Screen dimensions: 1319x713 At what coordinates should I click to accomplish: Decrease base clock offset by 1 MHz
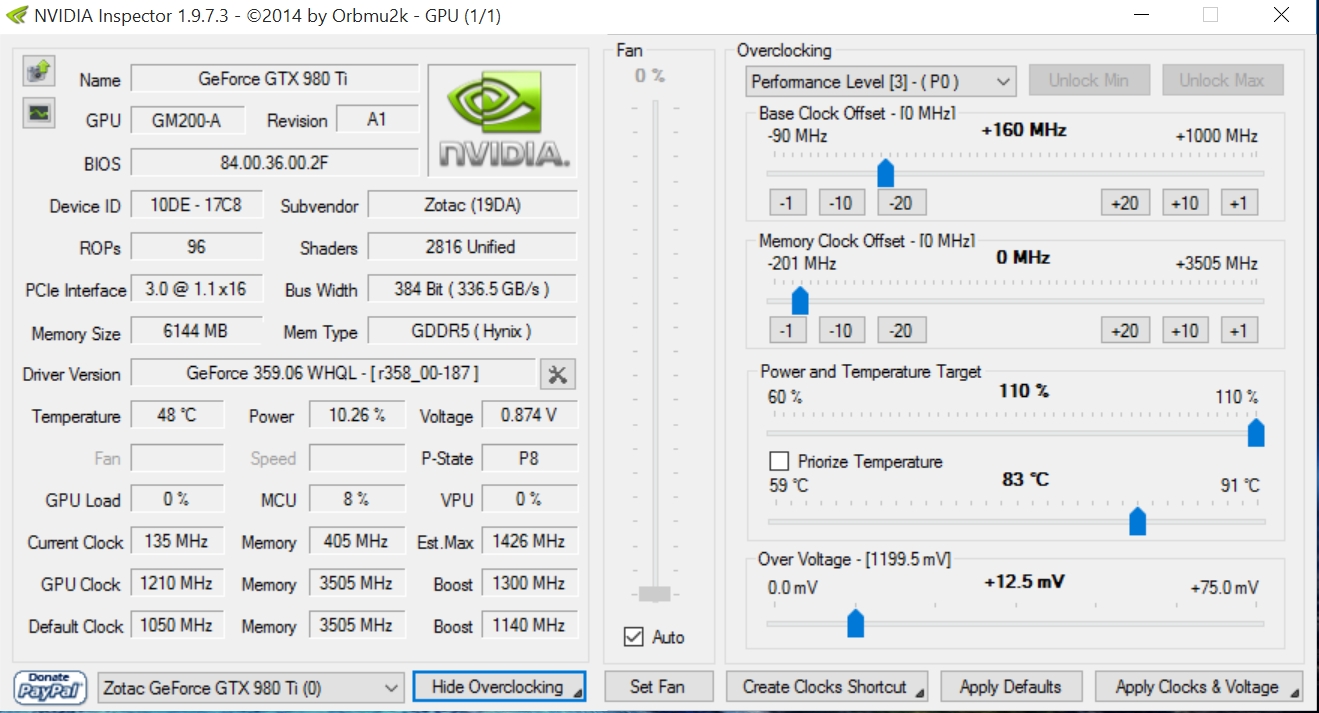pos(788,203)
